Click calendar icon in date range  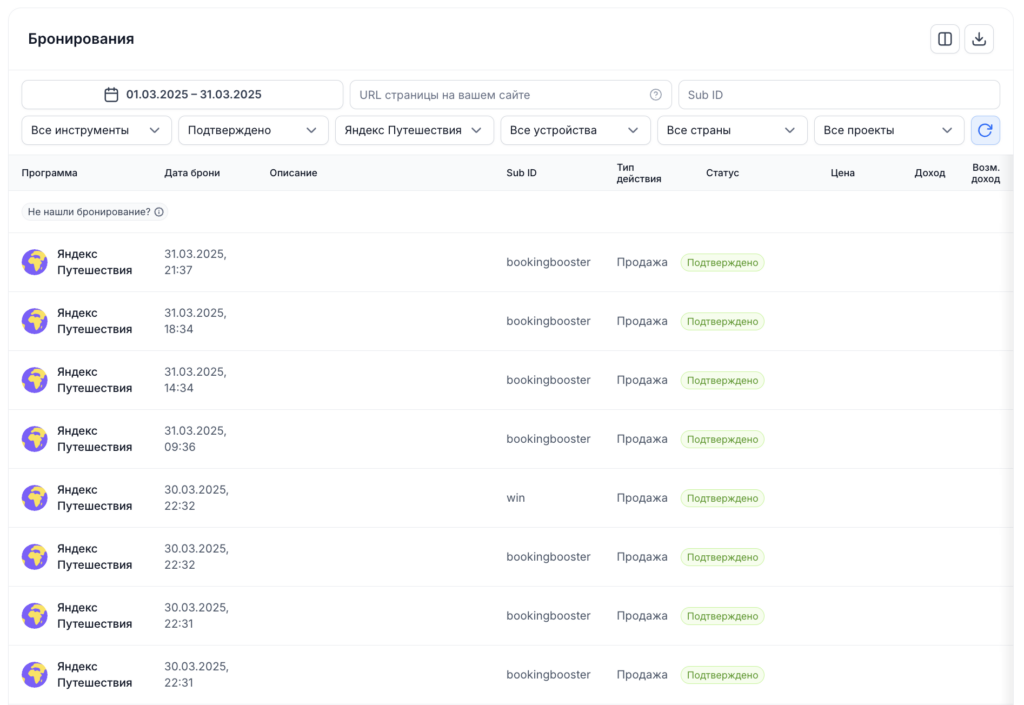[x=112, y=95]
